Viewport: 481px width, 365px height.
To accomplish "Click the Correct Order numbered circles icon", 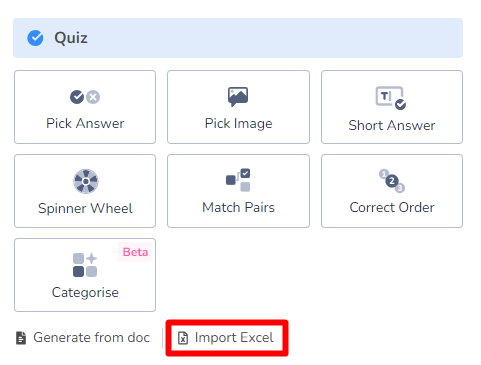I will click(392, 181).
